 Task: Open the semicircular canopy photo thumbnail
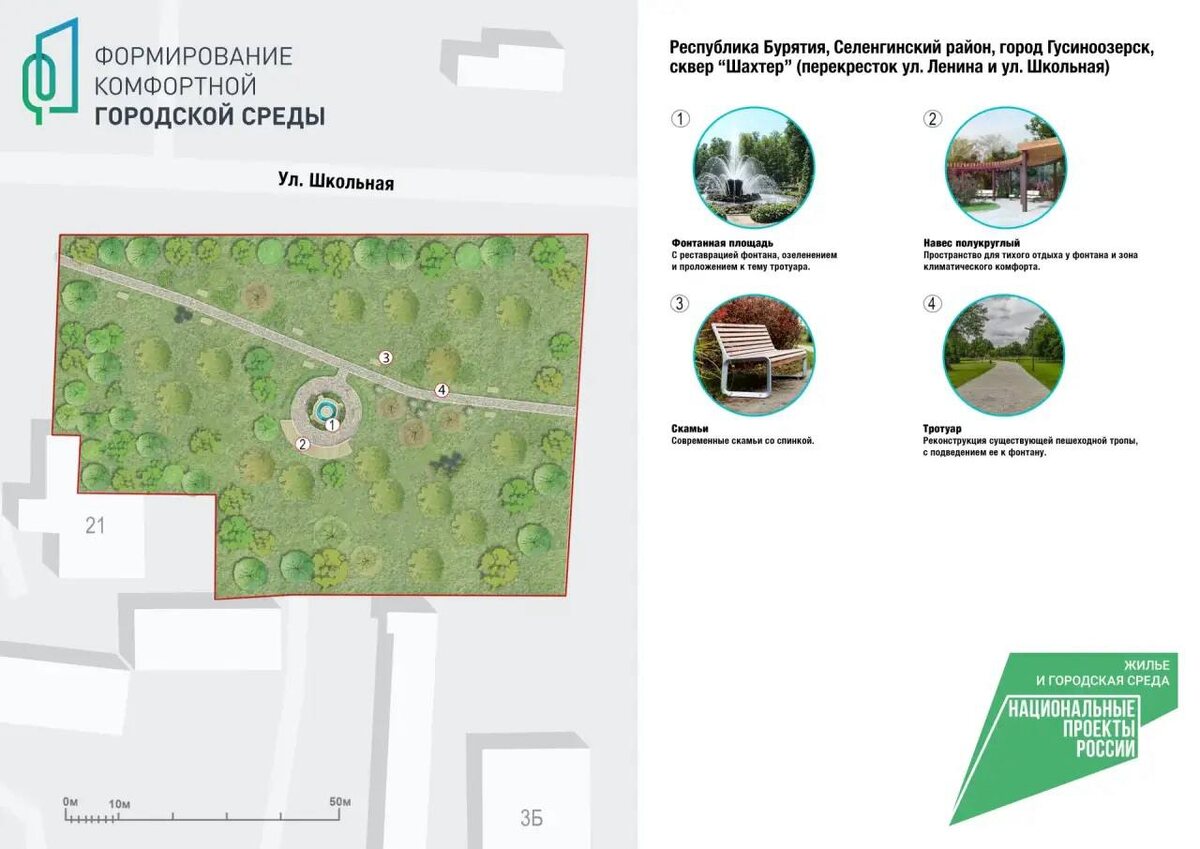tap(1005, 168)
